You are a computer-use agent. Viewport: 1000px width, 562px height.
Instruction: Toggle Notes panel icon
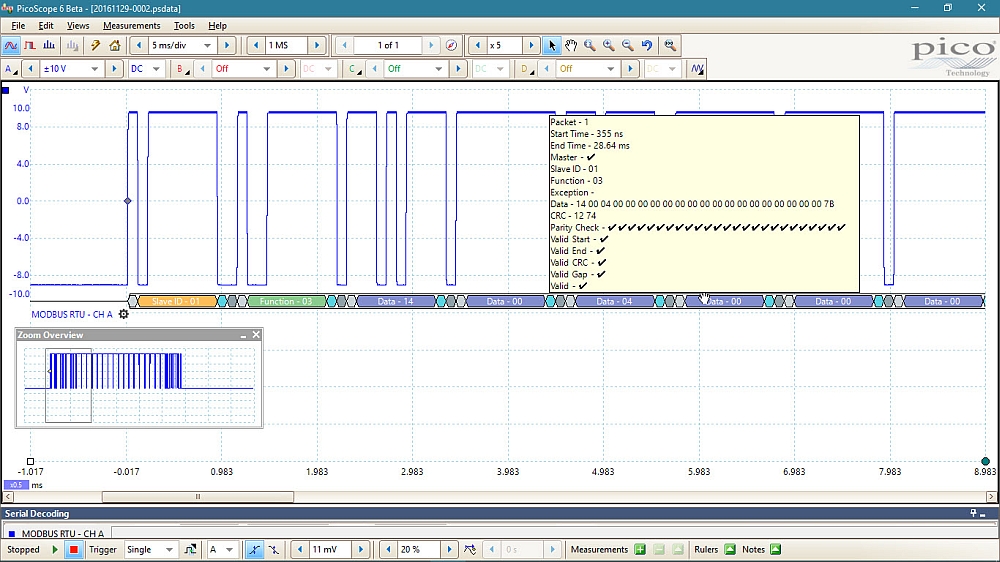pyautogui.click(x=776, y=549)
